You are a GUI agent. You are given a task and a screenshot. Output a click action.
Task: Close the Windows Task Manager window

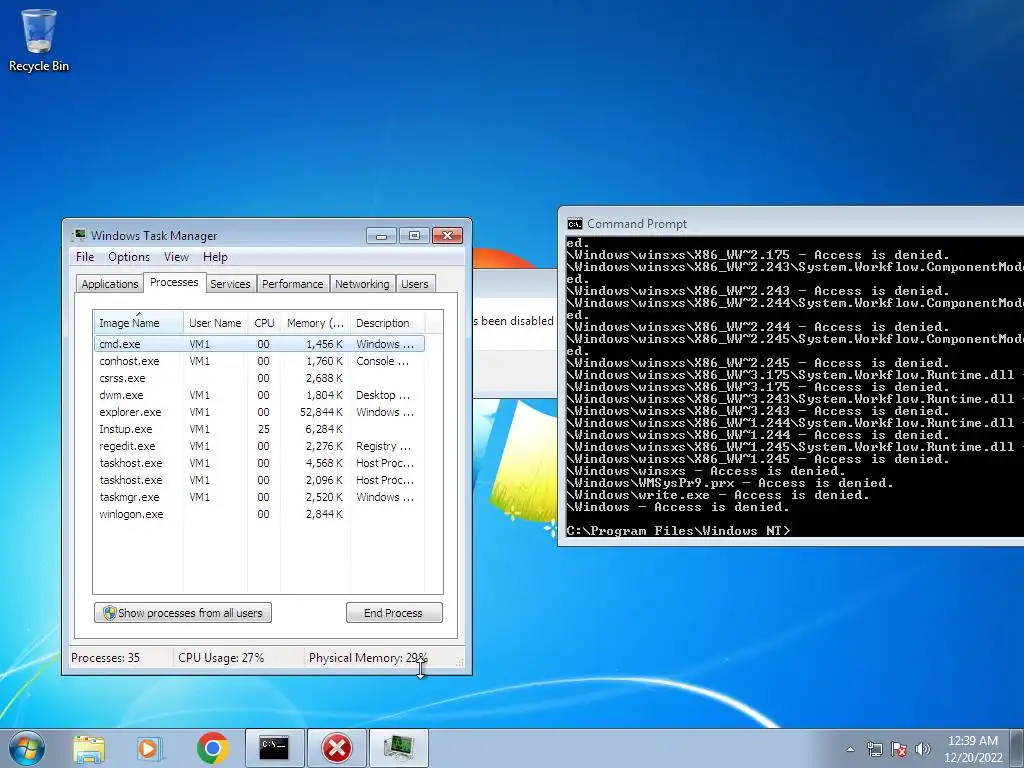pyautogui.click(x=447, y=236)
